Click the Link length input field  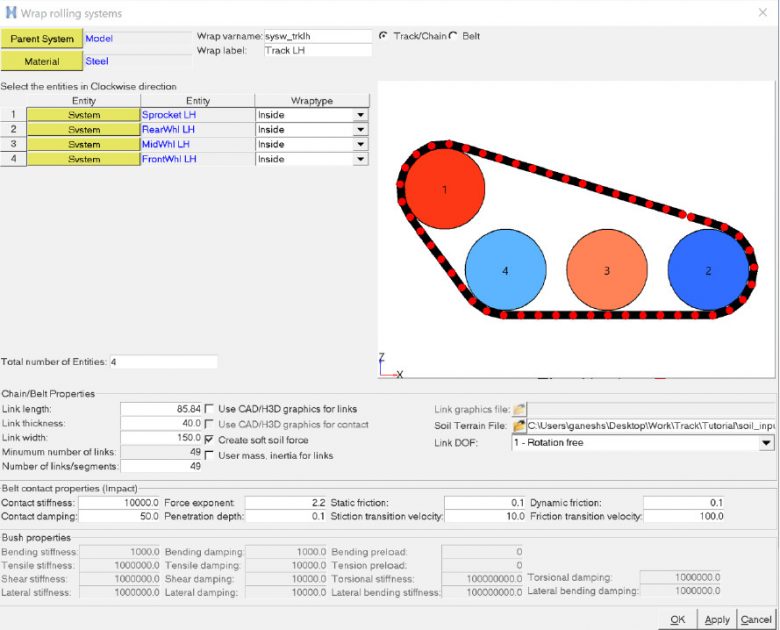pos(161,409)
